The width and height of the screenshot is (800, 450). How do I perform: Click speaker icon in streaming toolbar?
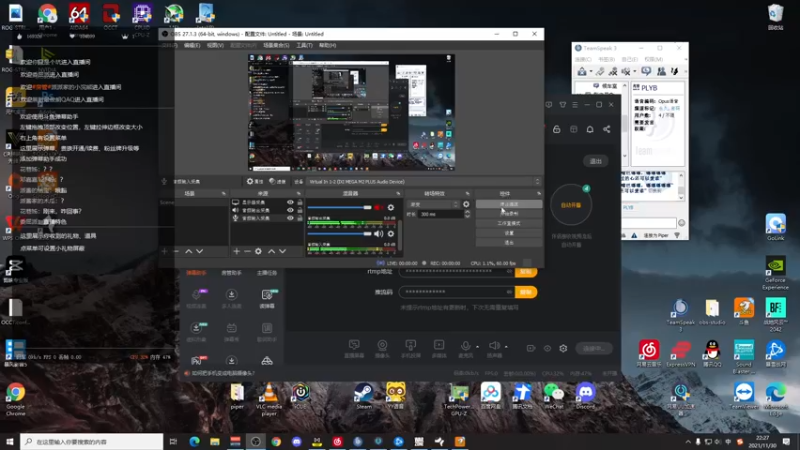click(494, 345)
